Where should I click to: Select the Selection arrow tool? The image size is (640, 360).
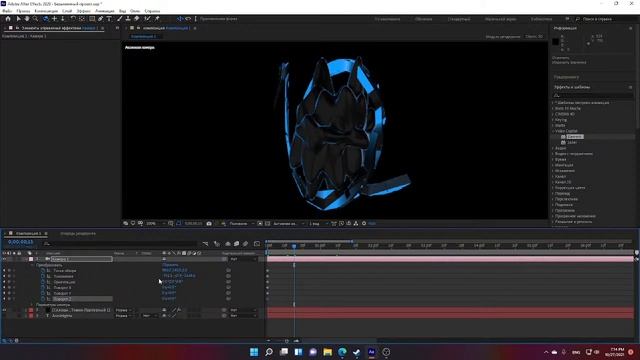(18, 19)
